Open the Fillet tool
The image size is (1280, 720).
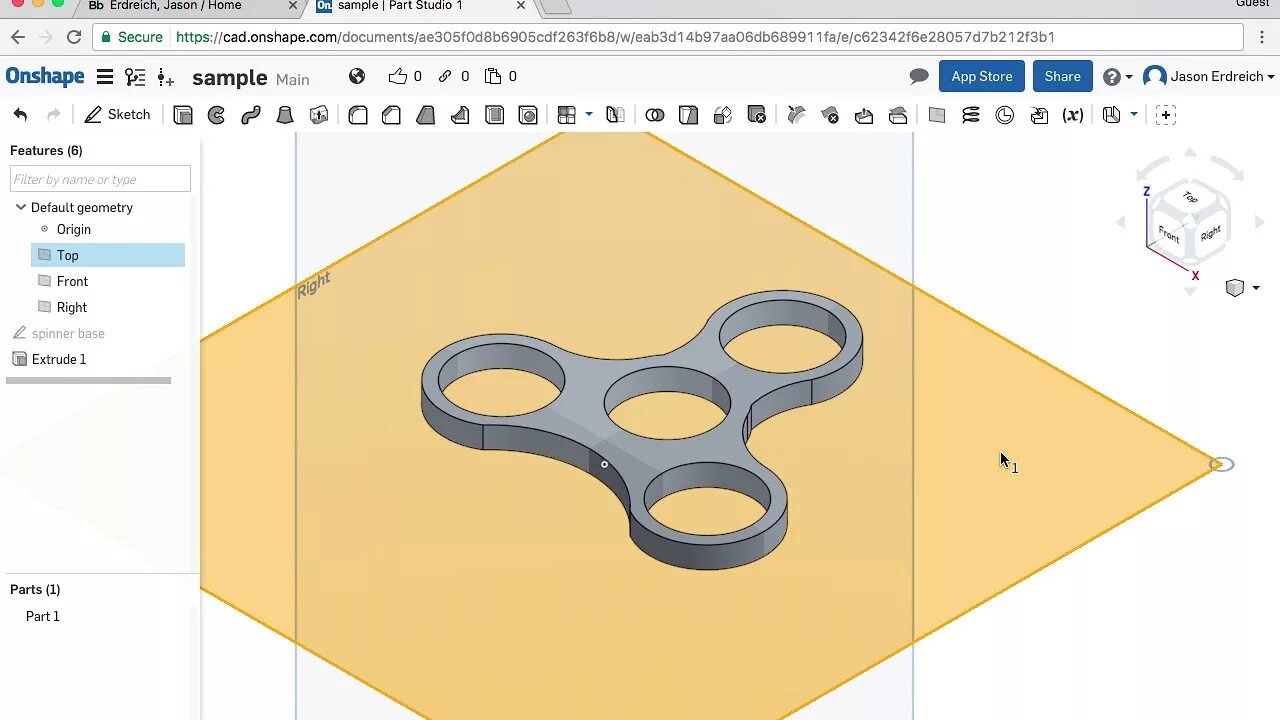click(x=357, y=114)
